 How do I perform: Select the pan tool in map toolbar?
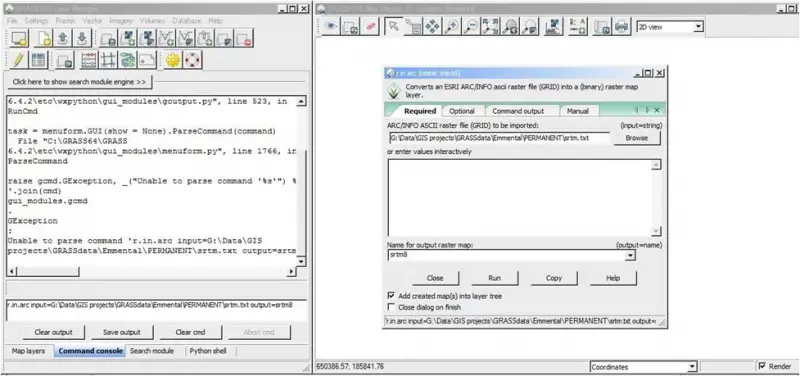[x=433, y=27]
